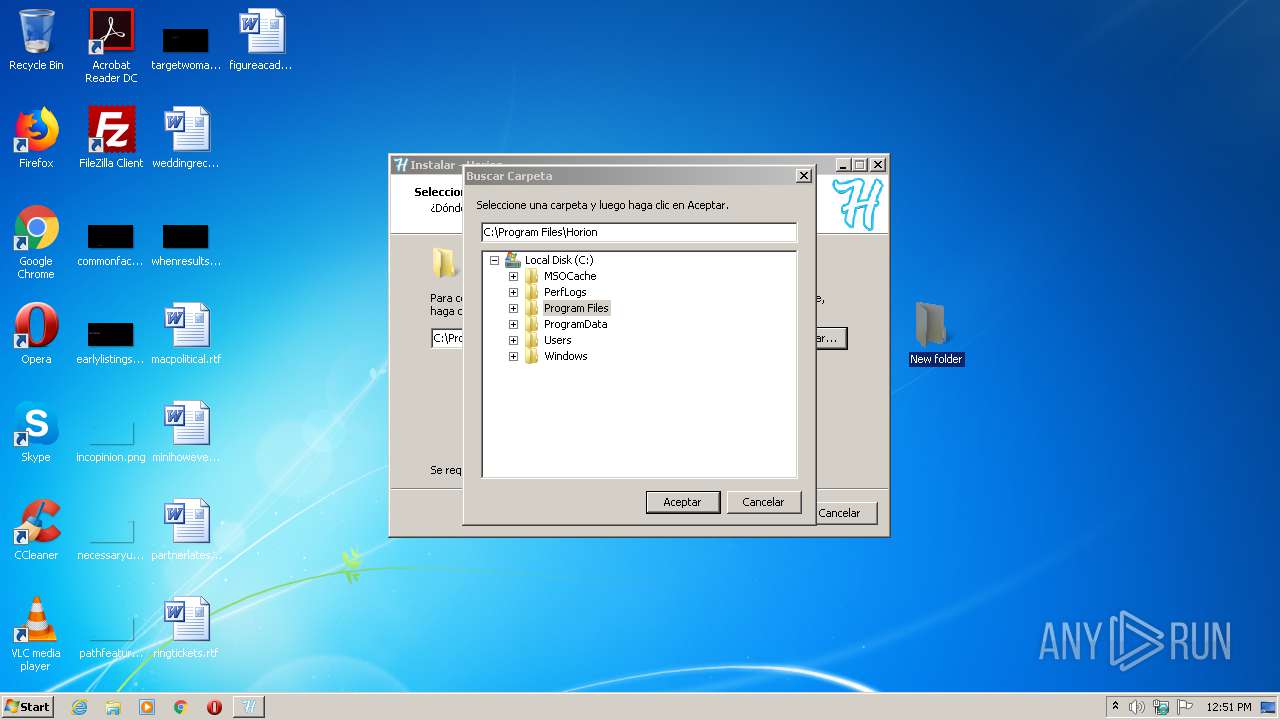Image resolution: width=1280 pixels, height=720 pixels.
Task: Show hidden tray icons arrow
Action: tap(1115, 707)
